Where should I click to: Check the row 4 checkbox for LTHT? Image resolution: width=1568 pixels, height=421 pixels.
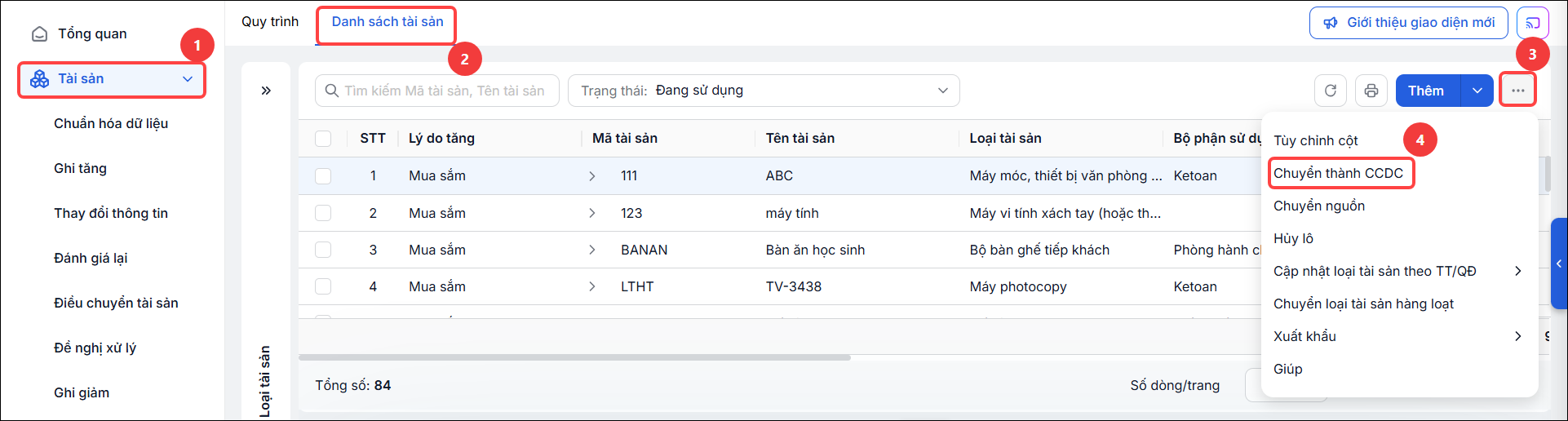(323, 286)
